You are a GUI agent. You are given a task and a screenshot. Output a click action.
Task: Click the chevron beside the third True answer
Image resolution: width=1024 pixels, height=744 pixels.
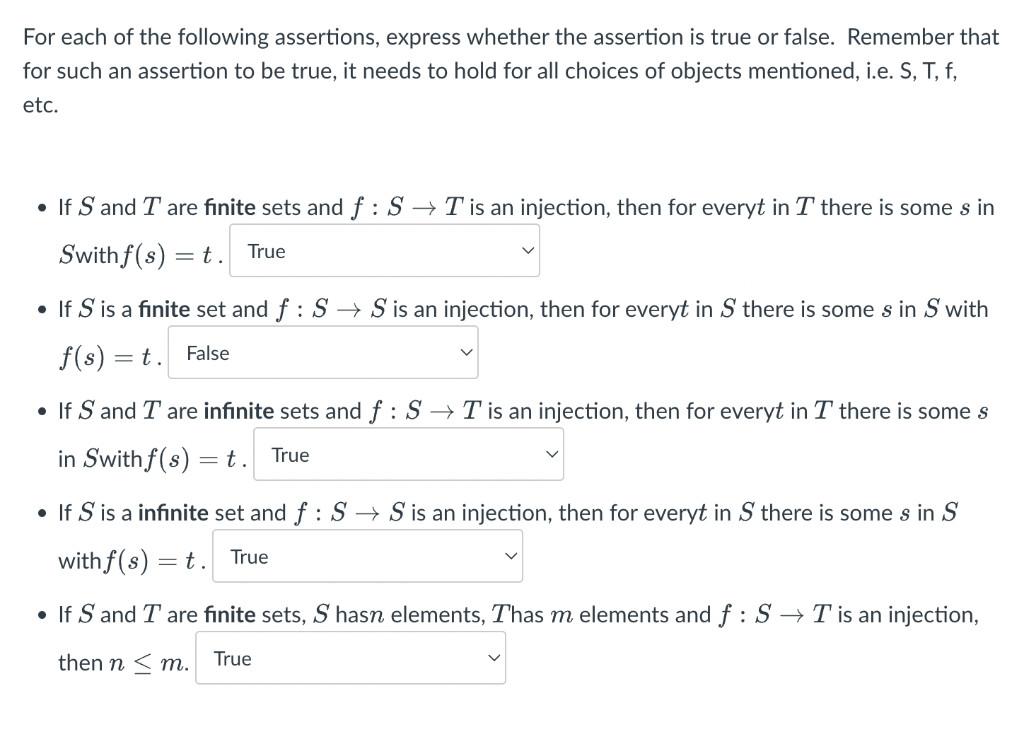pos(549,453)
